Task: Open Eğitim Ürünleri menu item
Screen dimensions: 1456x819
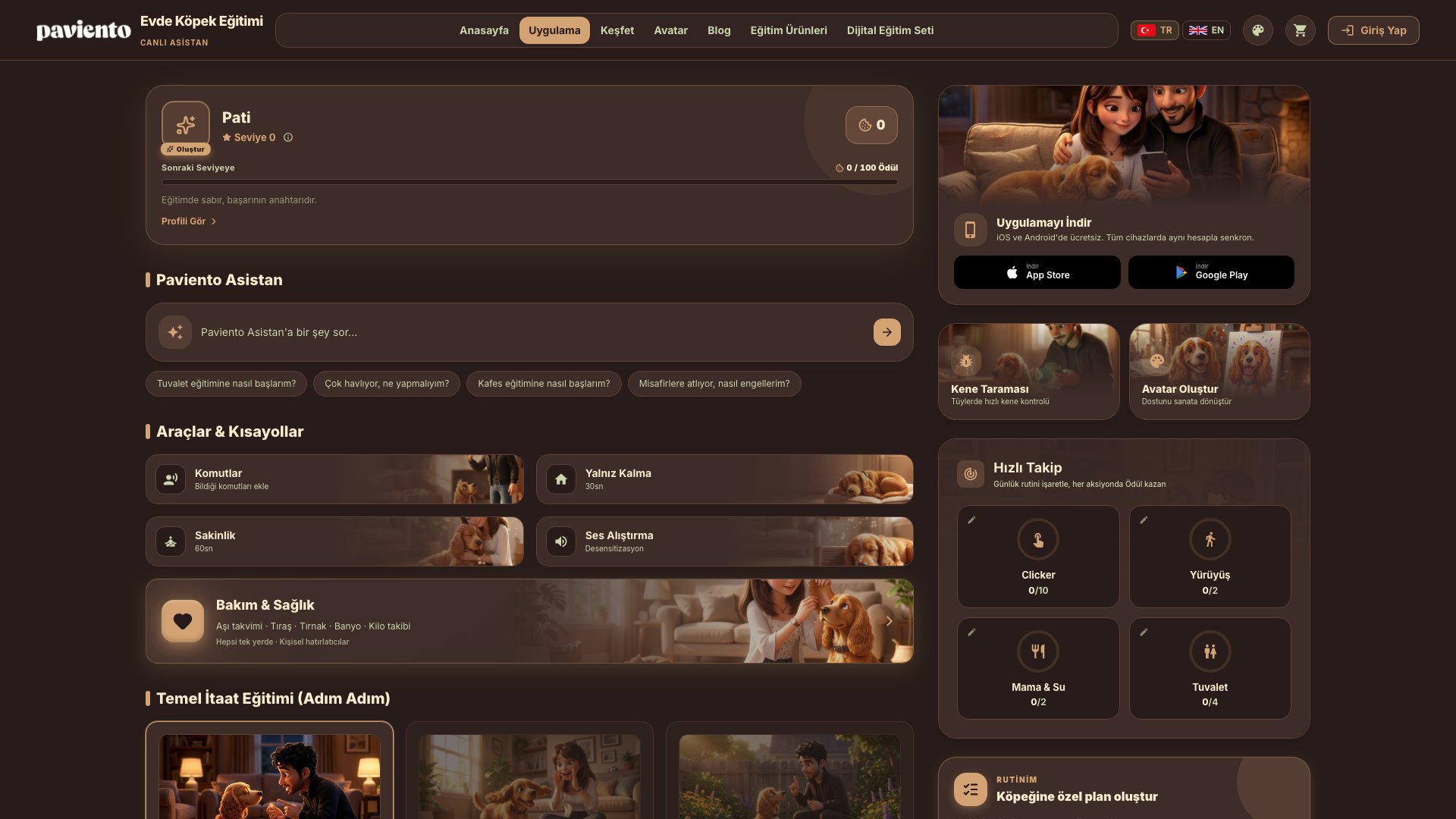Action: pos(789,30)
